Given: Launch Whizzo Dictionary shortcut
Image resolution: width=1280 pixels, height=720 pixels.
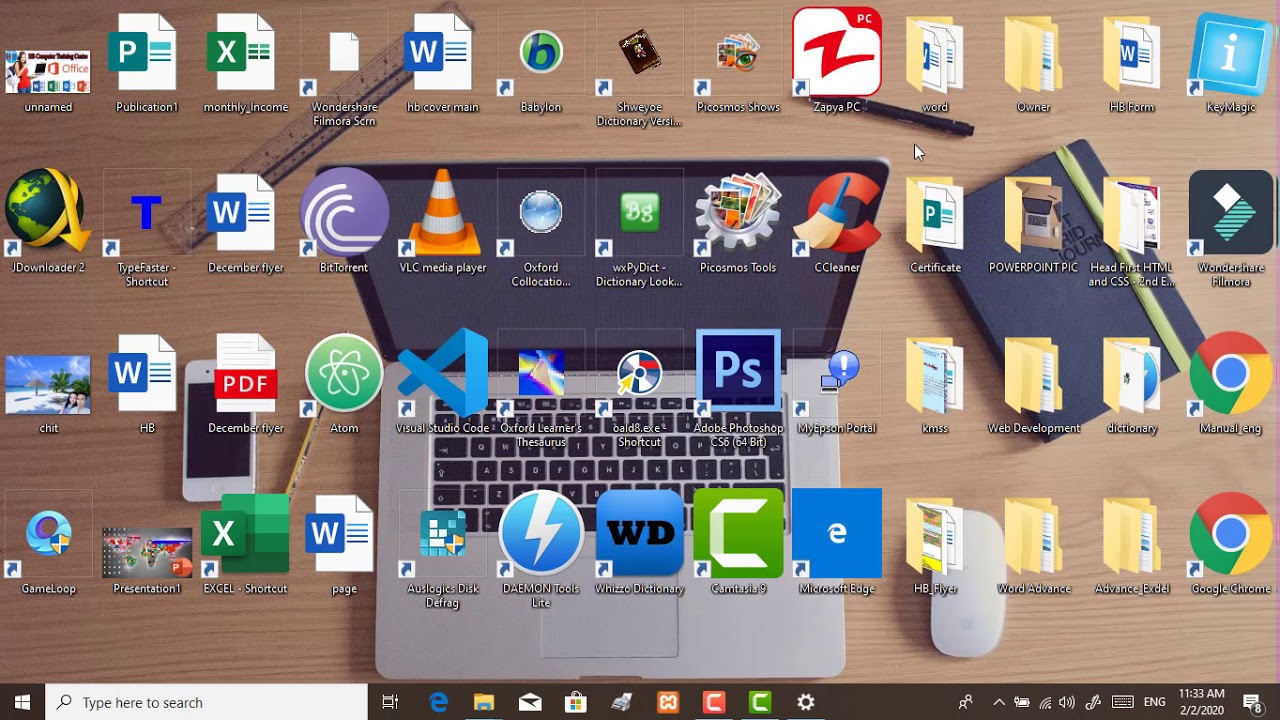Looking at the screenshot, I should (639, 534).
